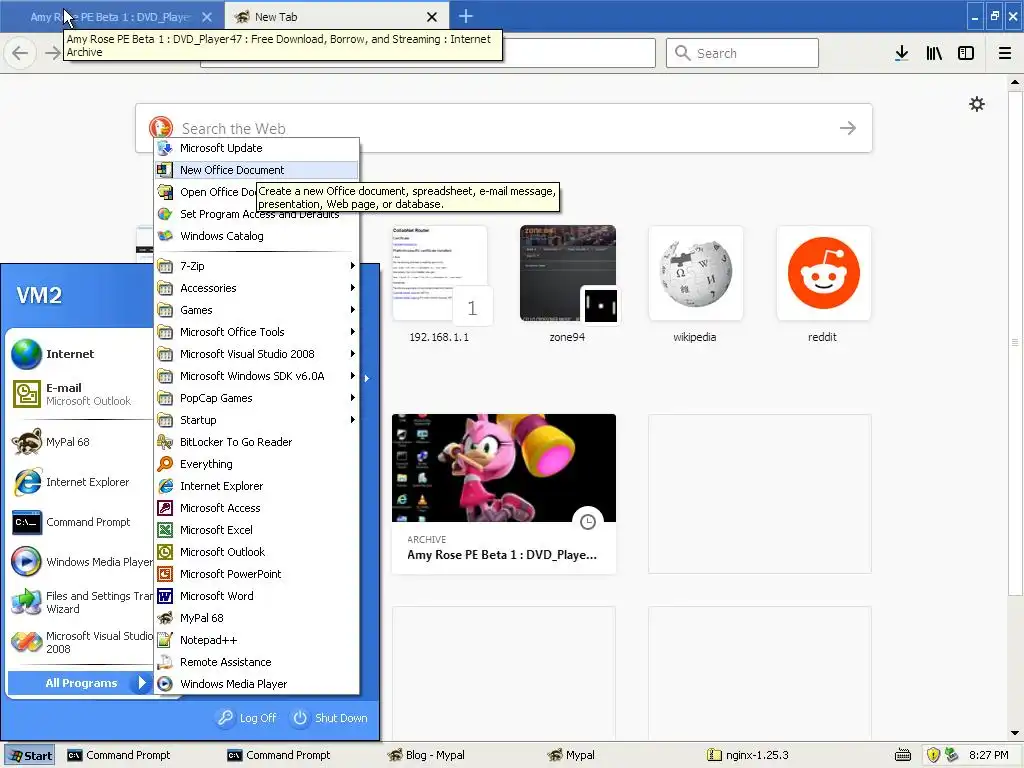This screenshot has height=768, width=1024.
Task: Launch BitLocker To Go Reader
Action: (257, 442)
